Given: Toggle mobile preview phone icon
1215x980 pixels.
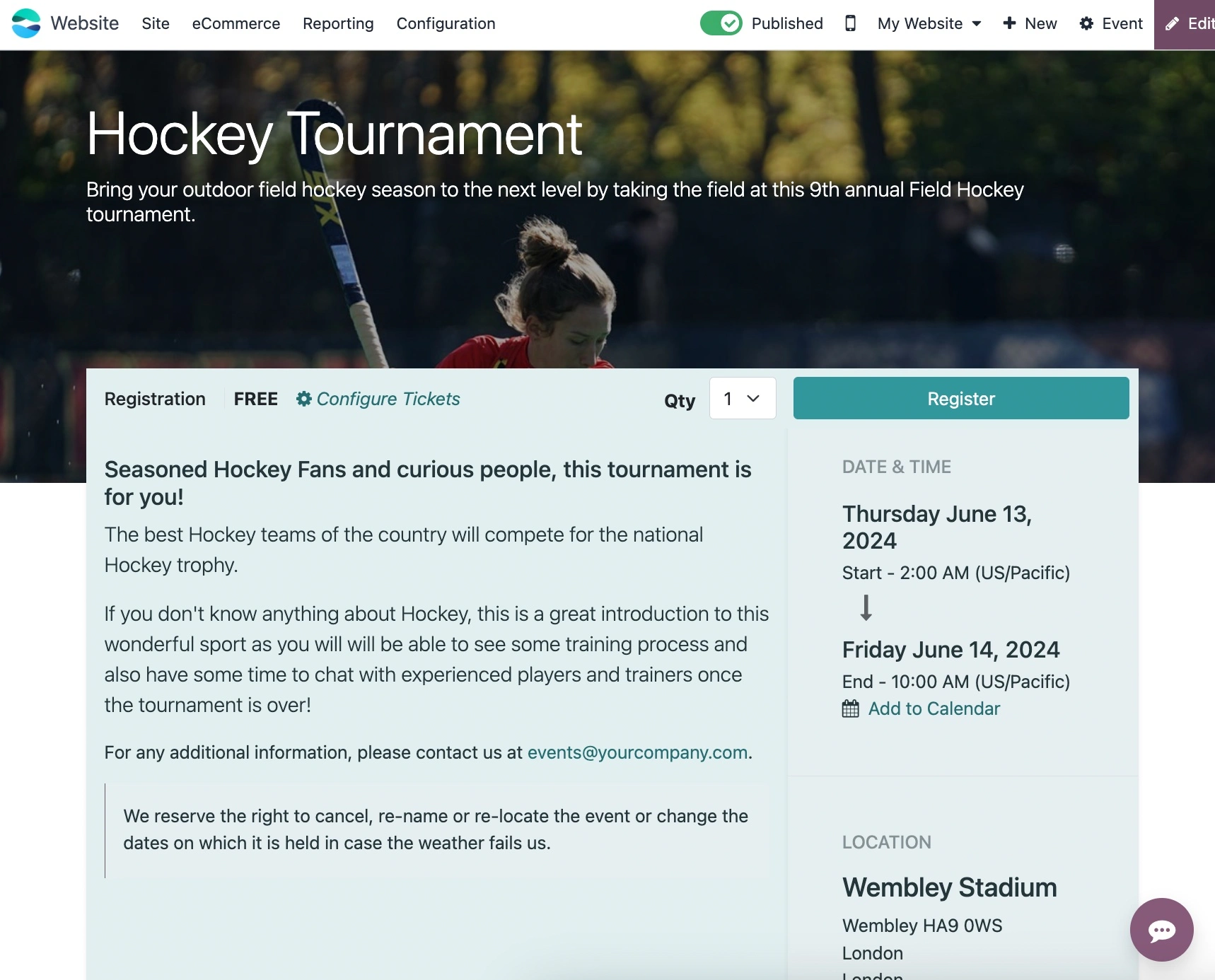Looking at the screenshot, I should tap(850, 23).
